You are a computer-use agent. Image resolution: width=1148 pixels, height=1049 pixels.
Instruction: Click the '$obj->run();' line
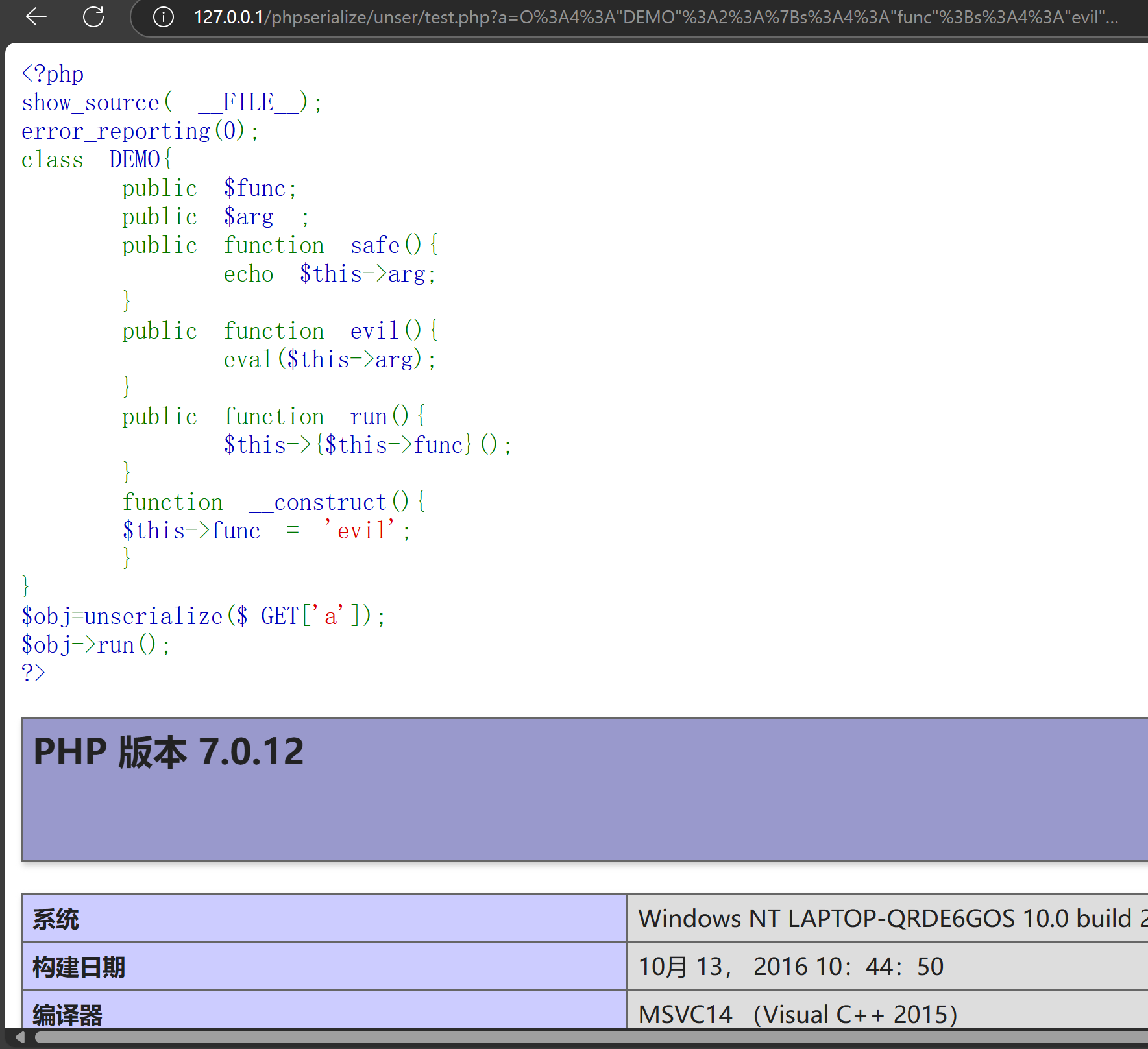coord(96,645)
